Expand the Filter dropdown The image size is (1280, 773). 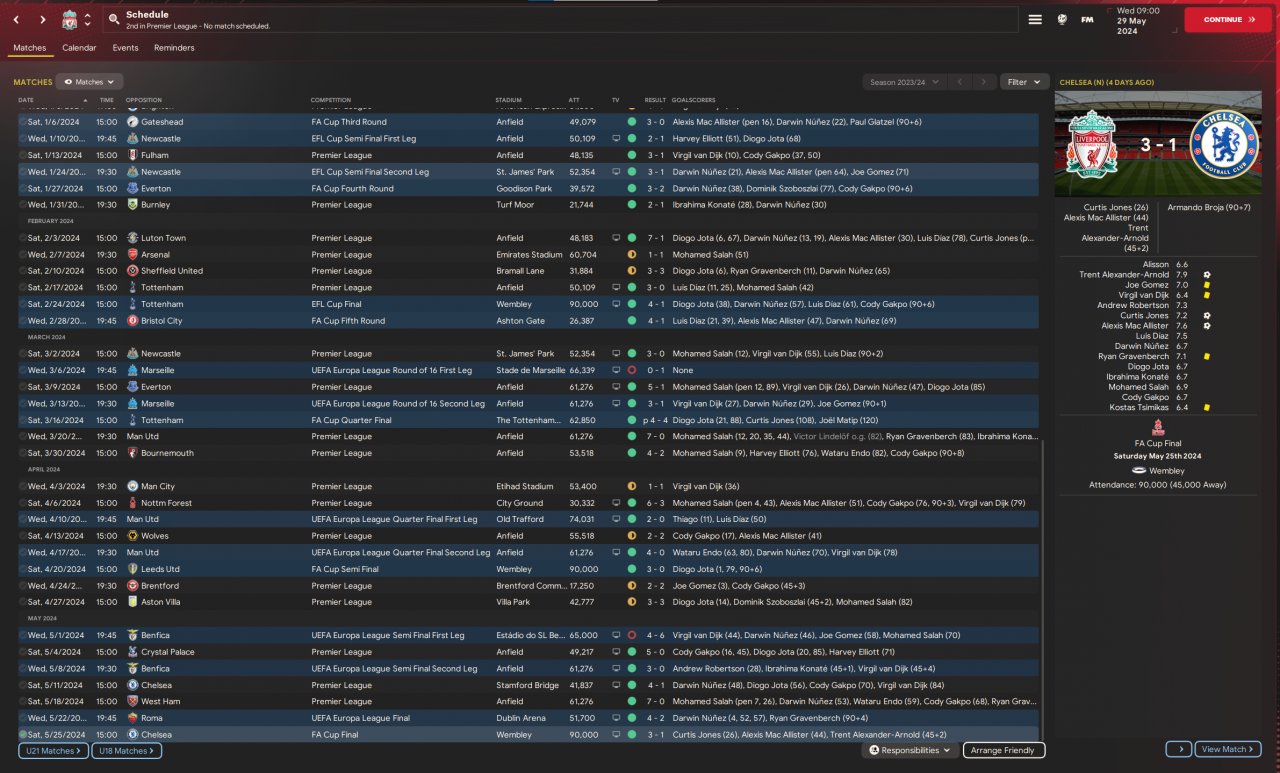(x=1024, y=82)
